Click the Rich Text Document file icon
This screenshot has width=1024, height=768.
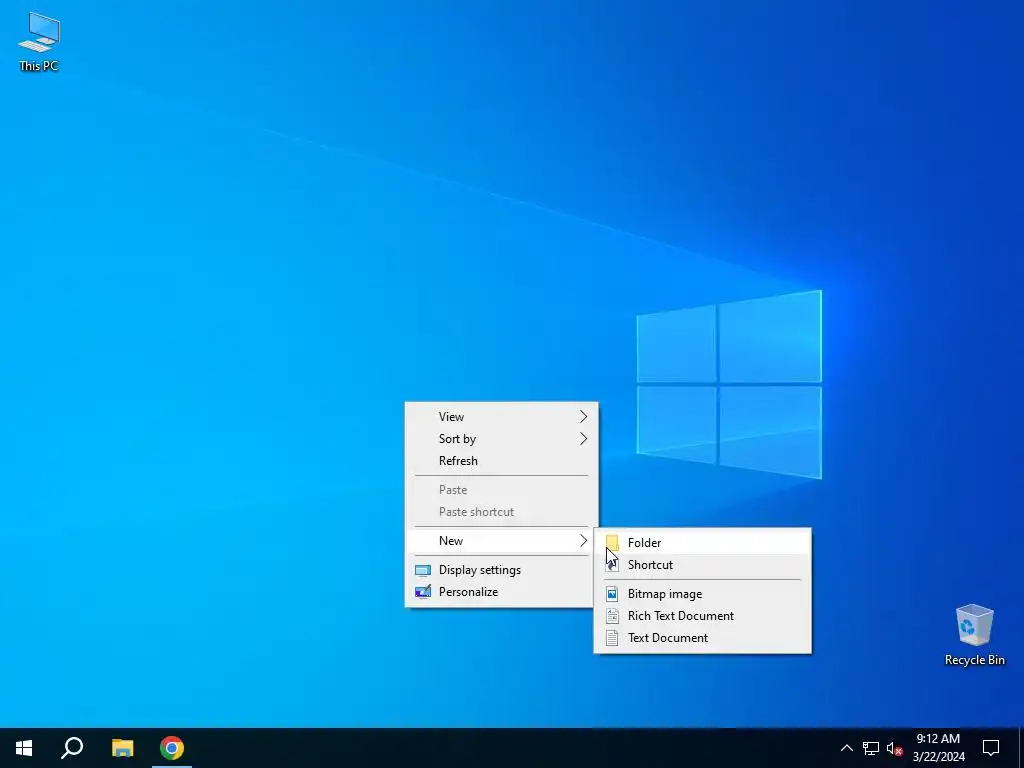click(x=612, y=616)
